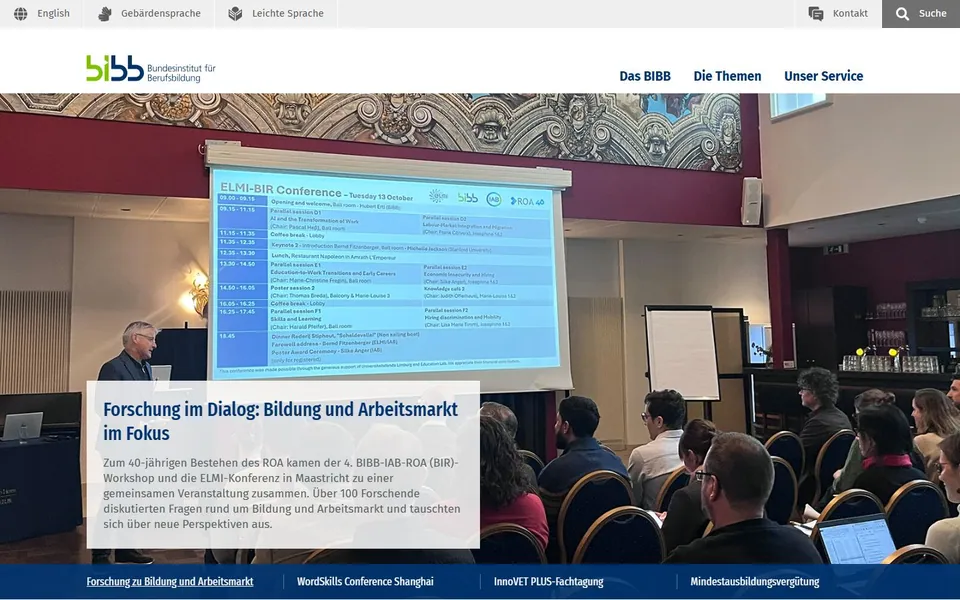The width and height of the screenshot is (960, 600).
Task: Select the WordSkills Conference Shanghai slide
Action: pos(365,582)
